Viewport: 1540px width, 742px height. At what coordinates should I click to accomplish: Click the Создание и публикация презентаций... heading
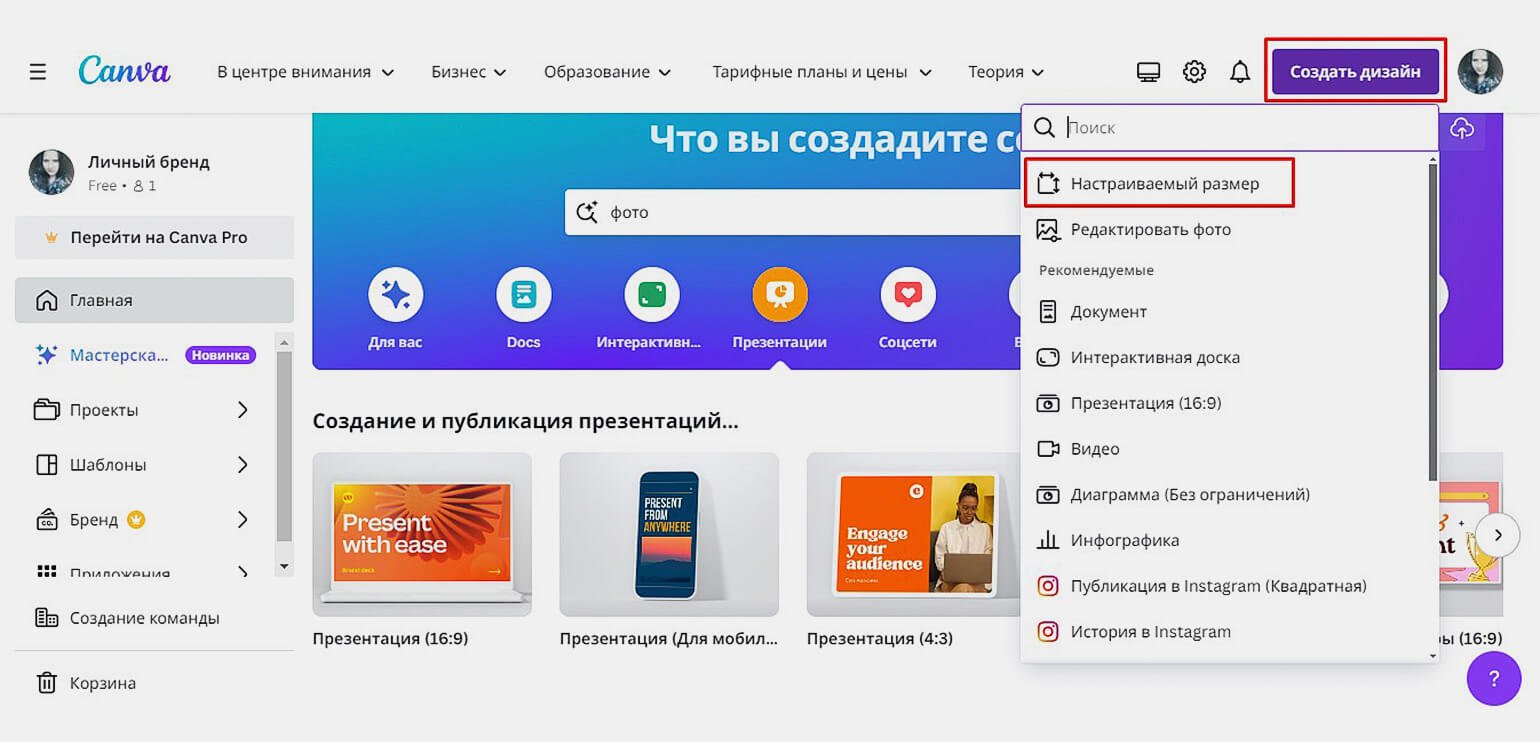tap(525, 421)
